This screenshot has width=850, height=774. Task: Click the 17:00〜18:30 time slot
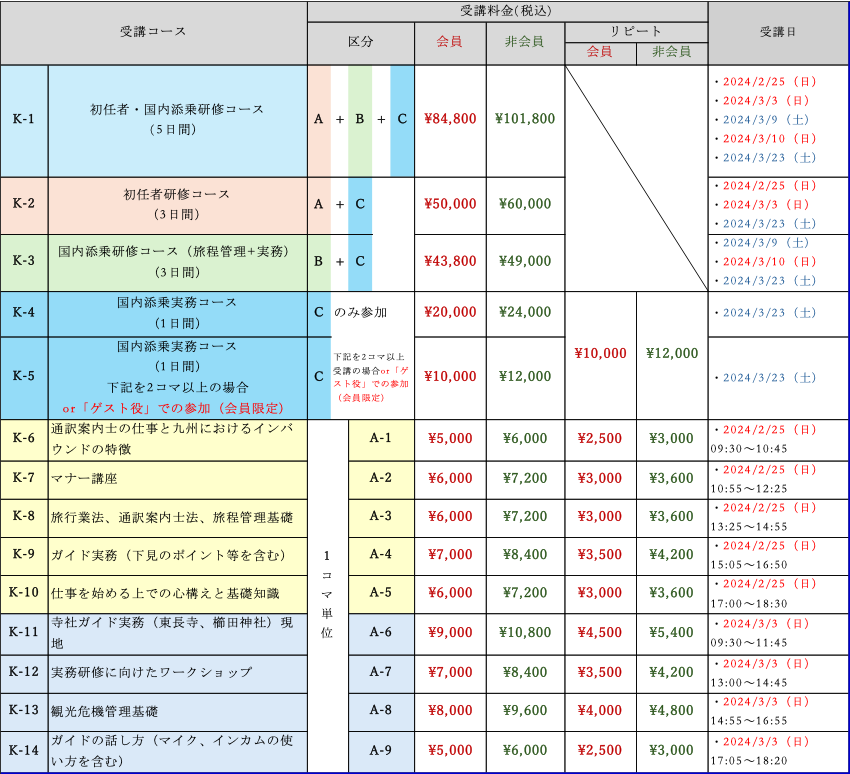coord(749,604)
